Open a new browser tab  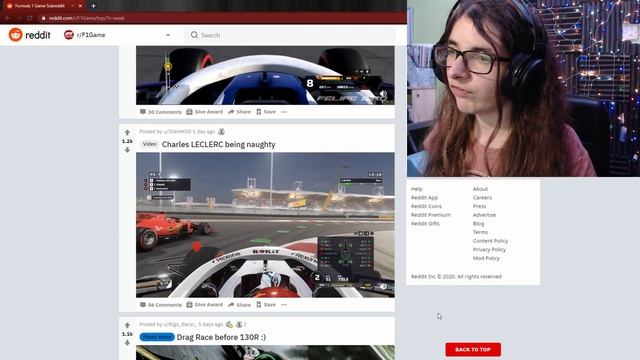click(x=93, y=6)
